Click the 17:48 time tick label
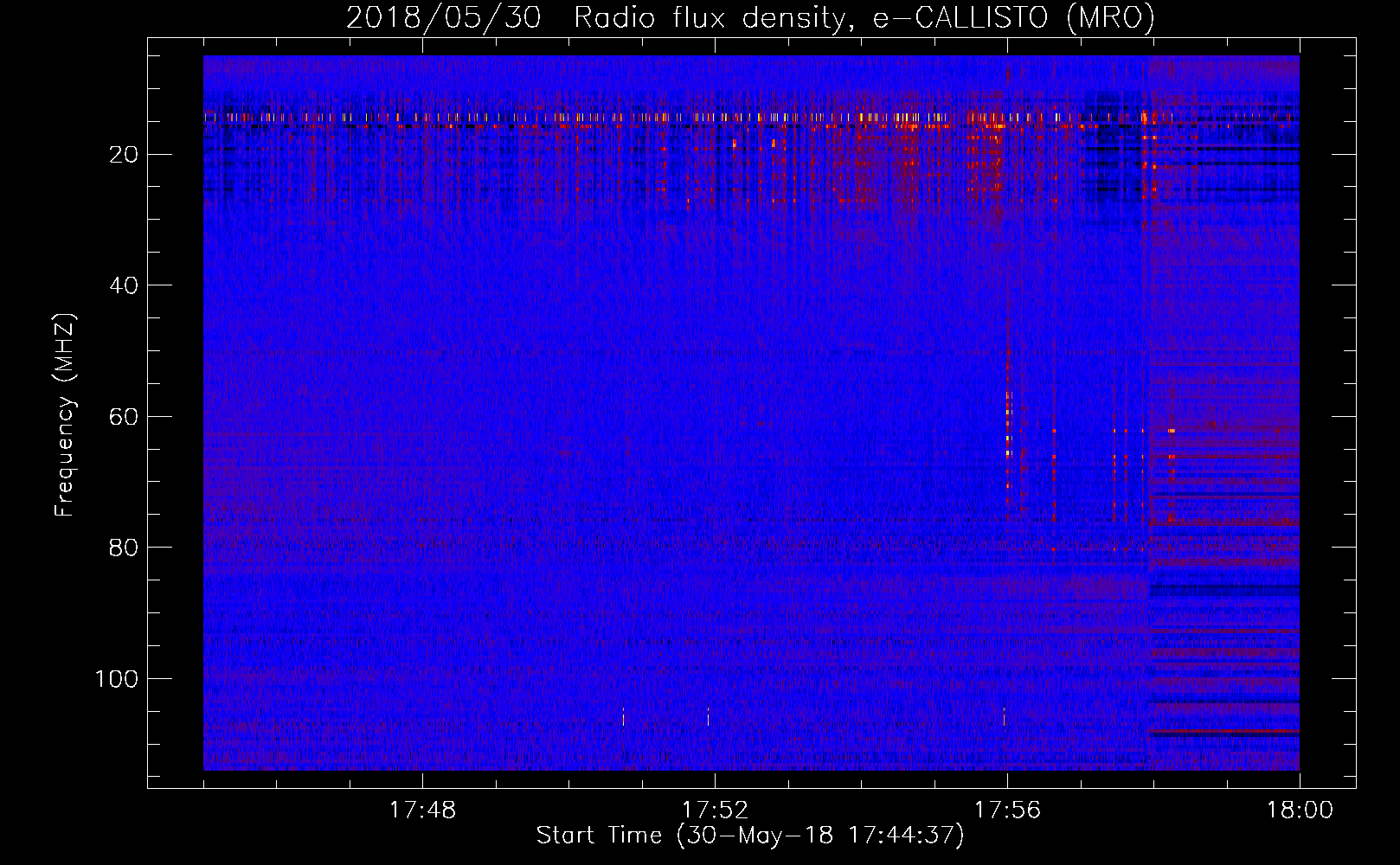1400x865 pixels. tap(422, 811)
